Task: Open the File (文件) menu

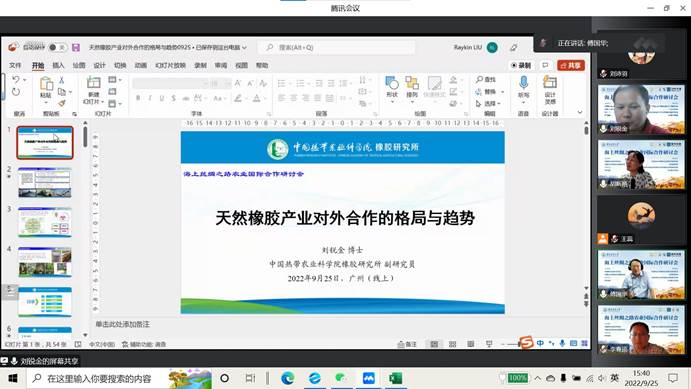Action: (x=15, y=65)
